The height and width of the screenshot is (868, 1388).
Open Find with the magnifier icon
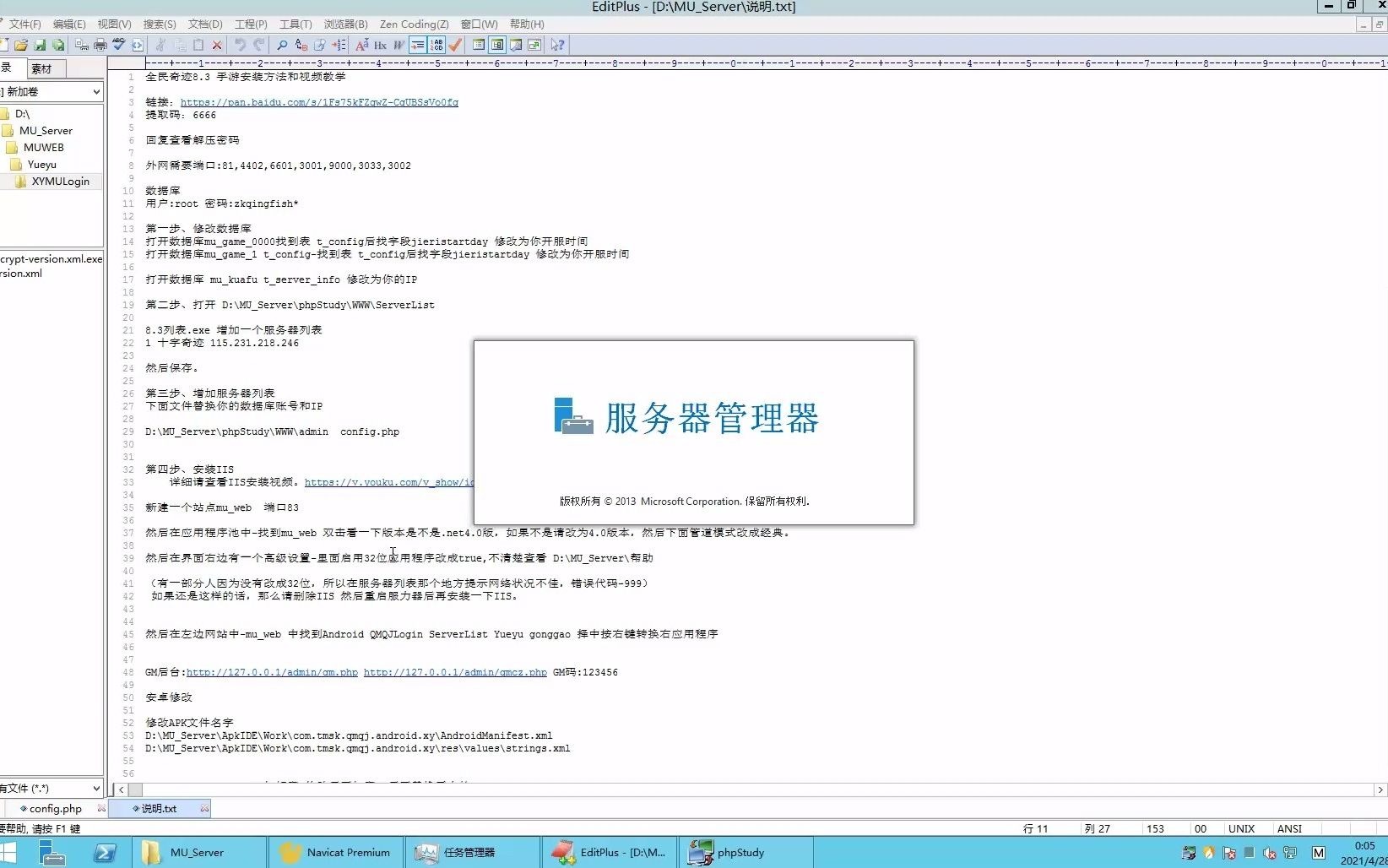[x=283, y=45]
